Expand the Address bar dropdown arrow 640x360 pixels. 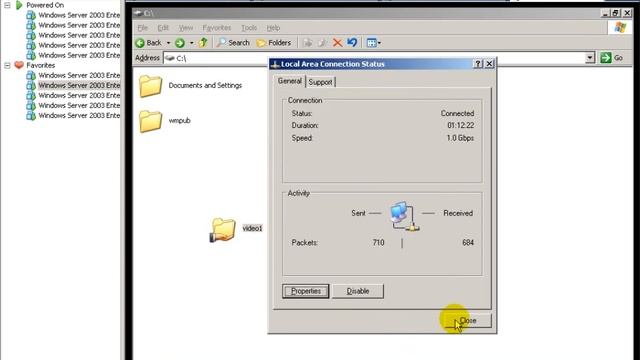[589, 58]
